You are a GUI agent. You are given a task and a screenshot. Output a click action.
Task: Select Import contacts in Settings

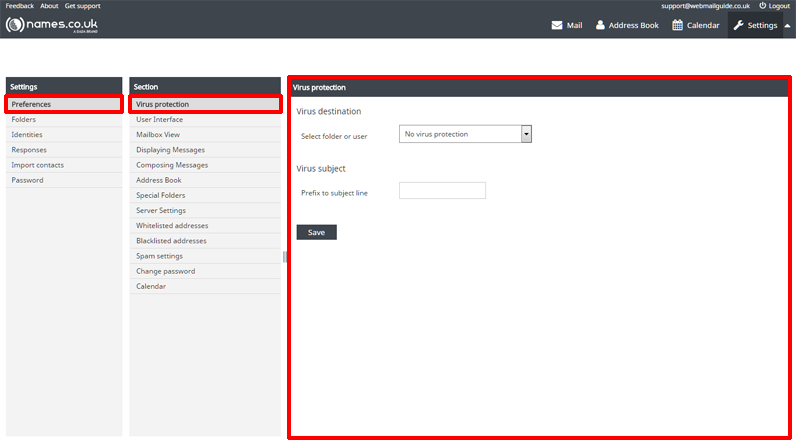coord(38,165)
